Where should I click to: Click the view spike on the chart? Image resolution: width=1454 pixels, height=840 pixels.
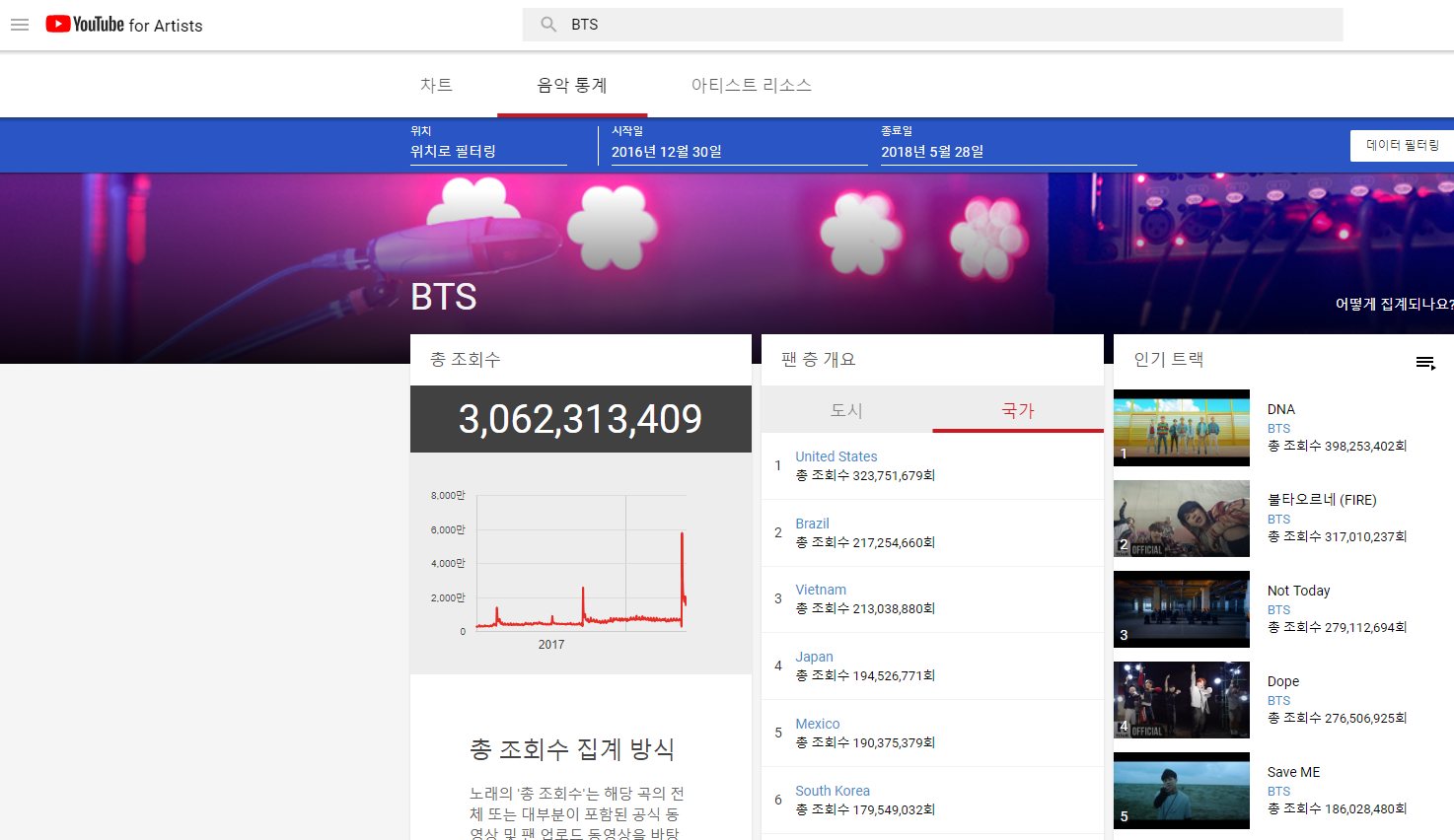[682, 537]
